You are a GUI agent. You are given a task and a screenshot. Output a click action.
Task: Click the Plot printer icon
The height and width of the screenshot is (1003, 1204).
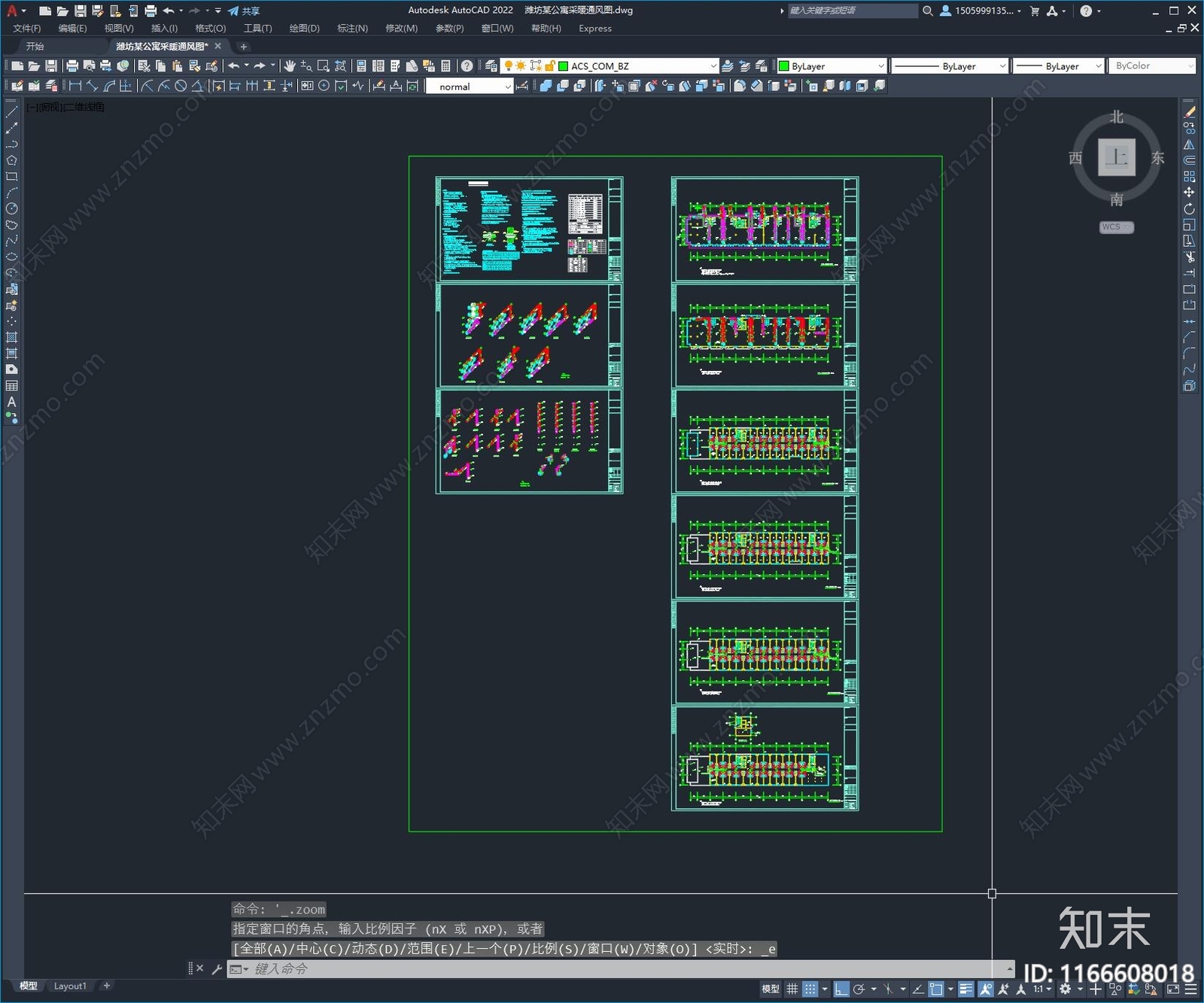(x=72, y=66)
